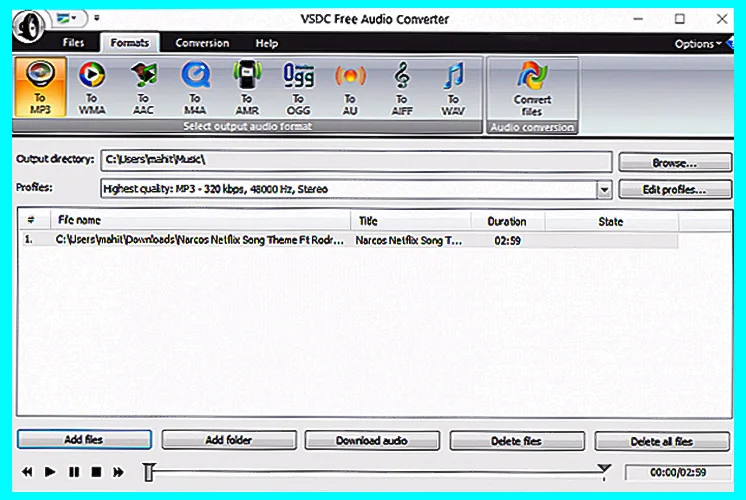Open the Profiles dropdown arrow
746x500 pixels.
[x=604, y=190]
